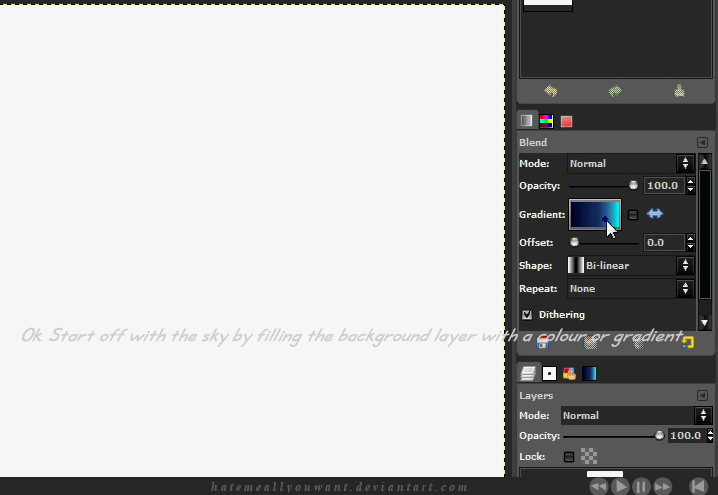Increase Blend opacity with the up arrow
Screen dimensions: 718x495
coord(690,181)
